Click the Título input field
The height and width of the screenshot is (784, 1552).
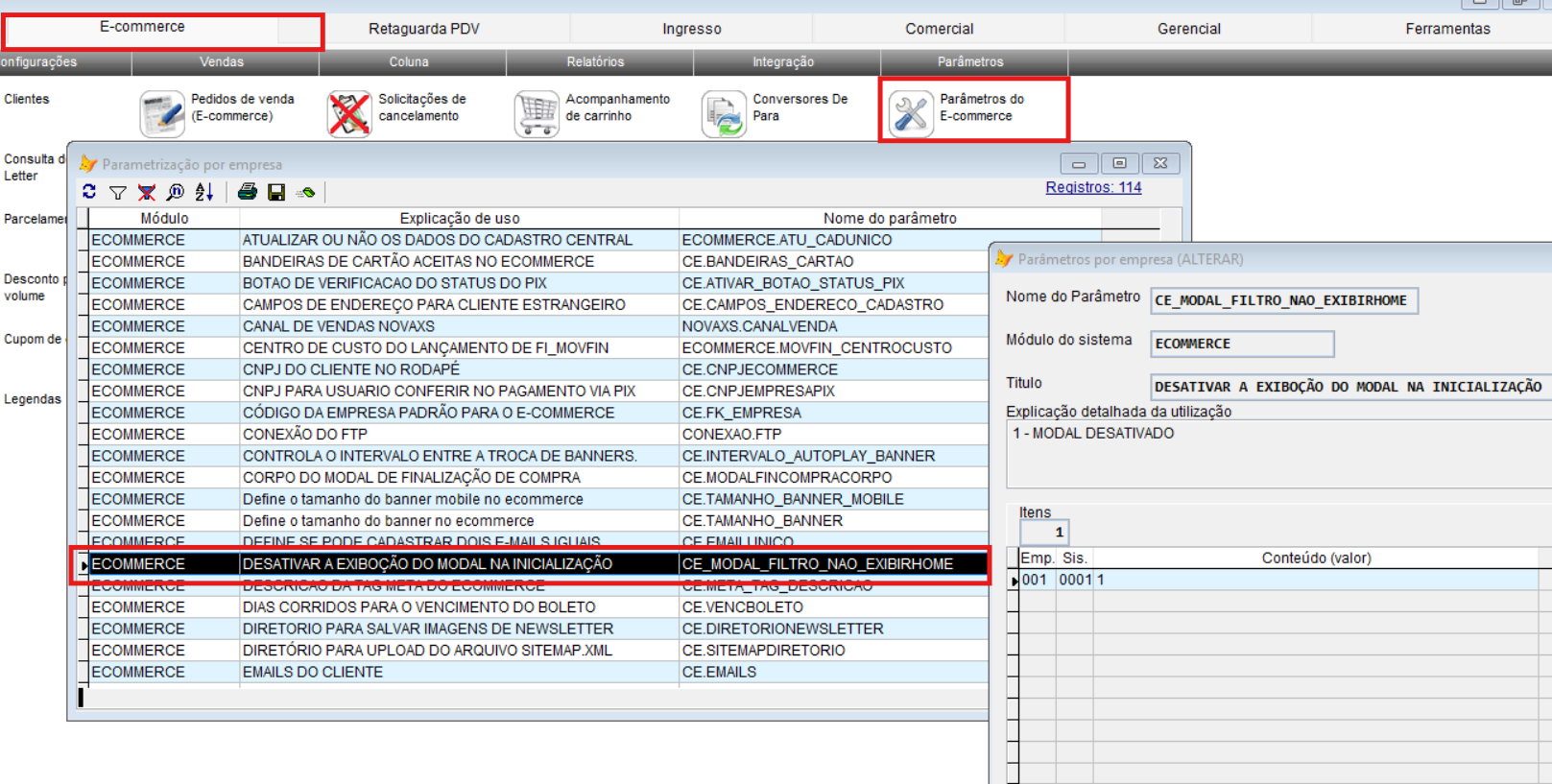pos(1349,387)
